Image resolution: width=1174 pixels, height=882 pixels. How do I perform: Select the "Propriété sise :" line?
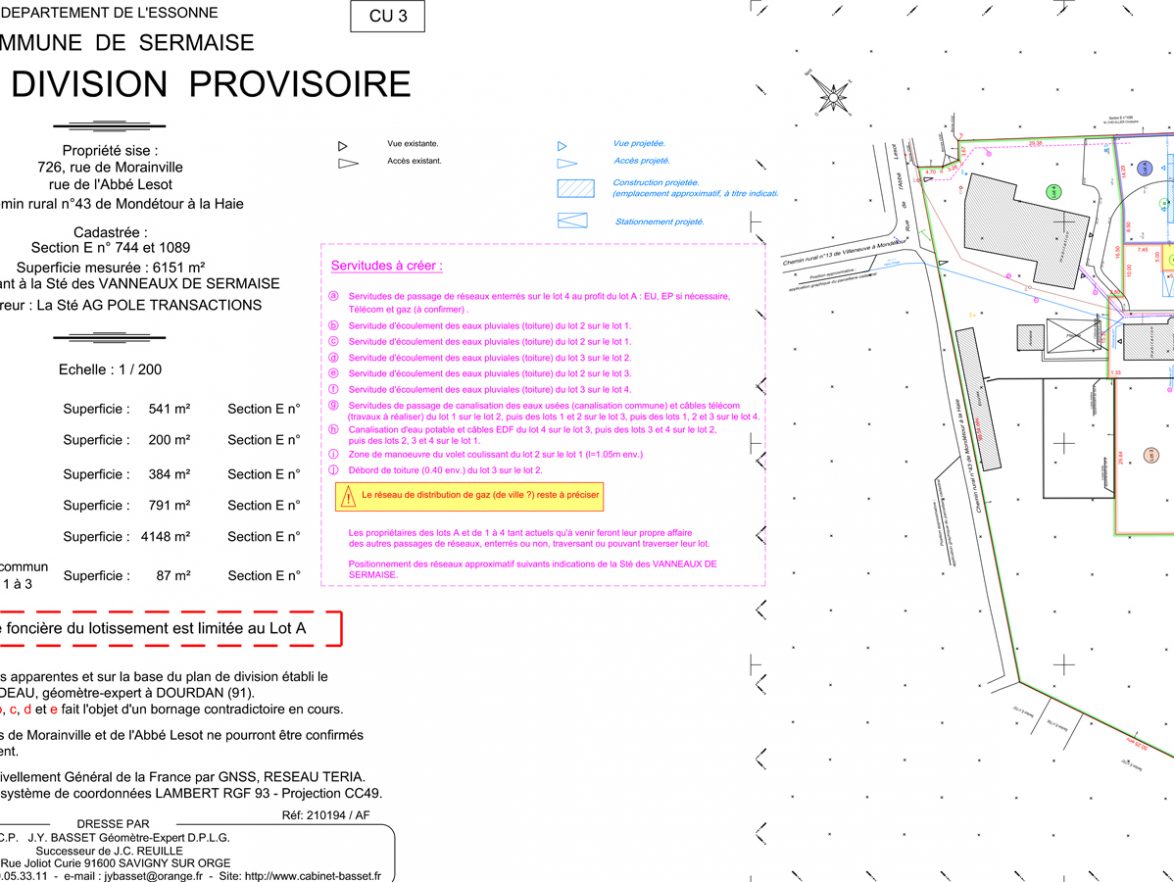pos(110,150)
